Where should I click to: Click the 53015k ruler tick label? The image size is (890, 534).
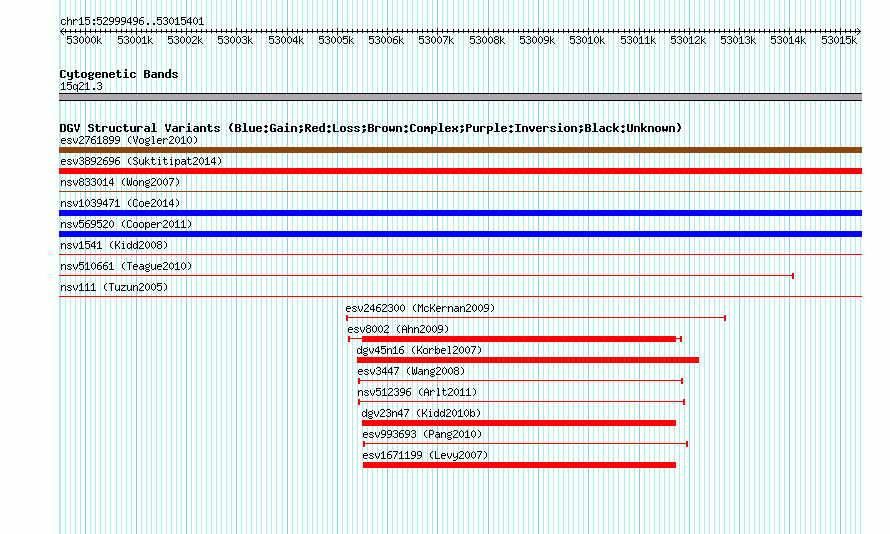coord(839,40)
